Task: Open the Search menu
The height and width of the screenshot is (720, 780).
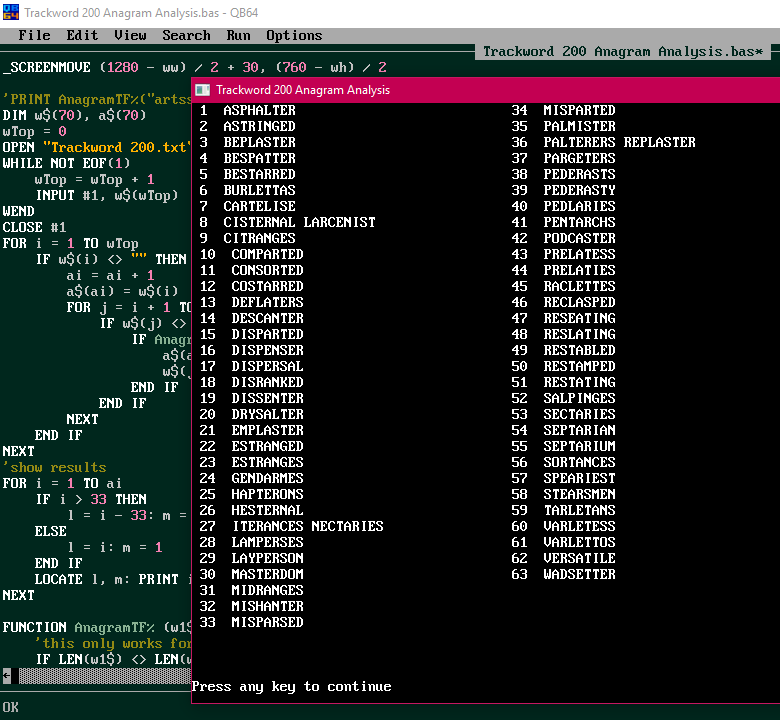Action: pyautogui.click(x=186, y=35)
